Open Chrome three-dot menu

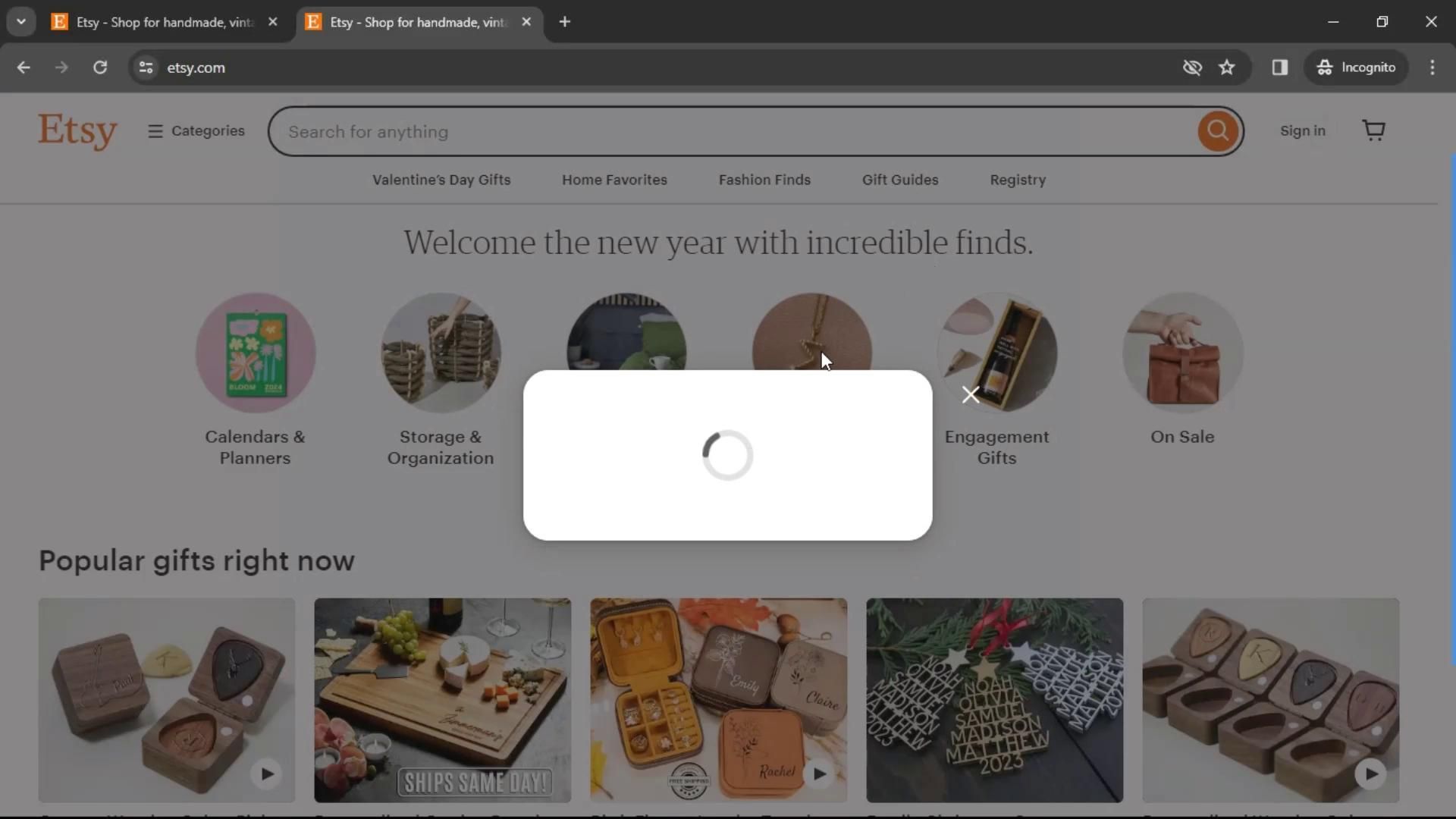point(1432,67)
